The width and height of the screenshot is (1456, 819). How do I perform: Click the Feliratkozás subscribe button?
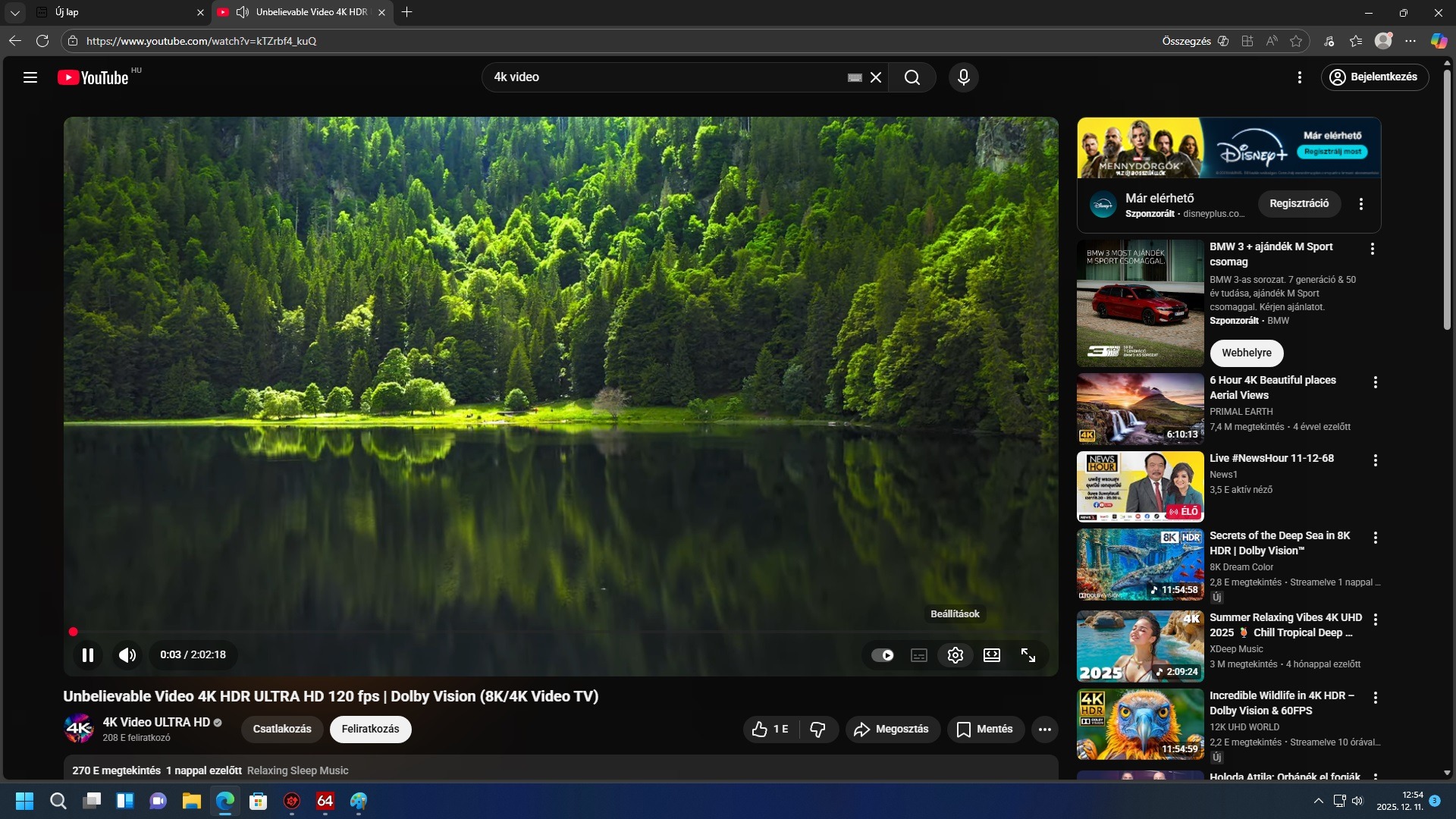click(370, 730)
